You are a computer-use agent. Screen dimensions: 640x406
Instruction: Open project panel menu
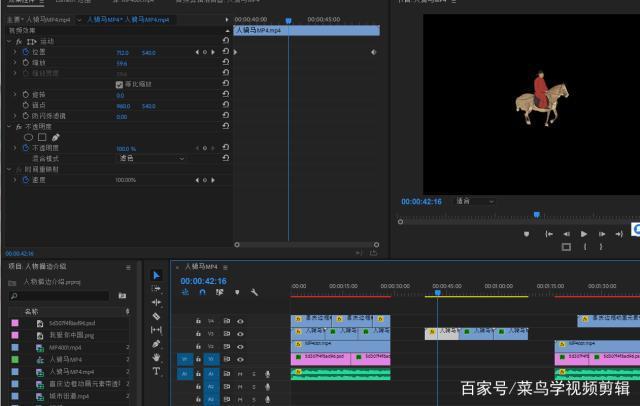pos(128,268)
